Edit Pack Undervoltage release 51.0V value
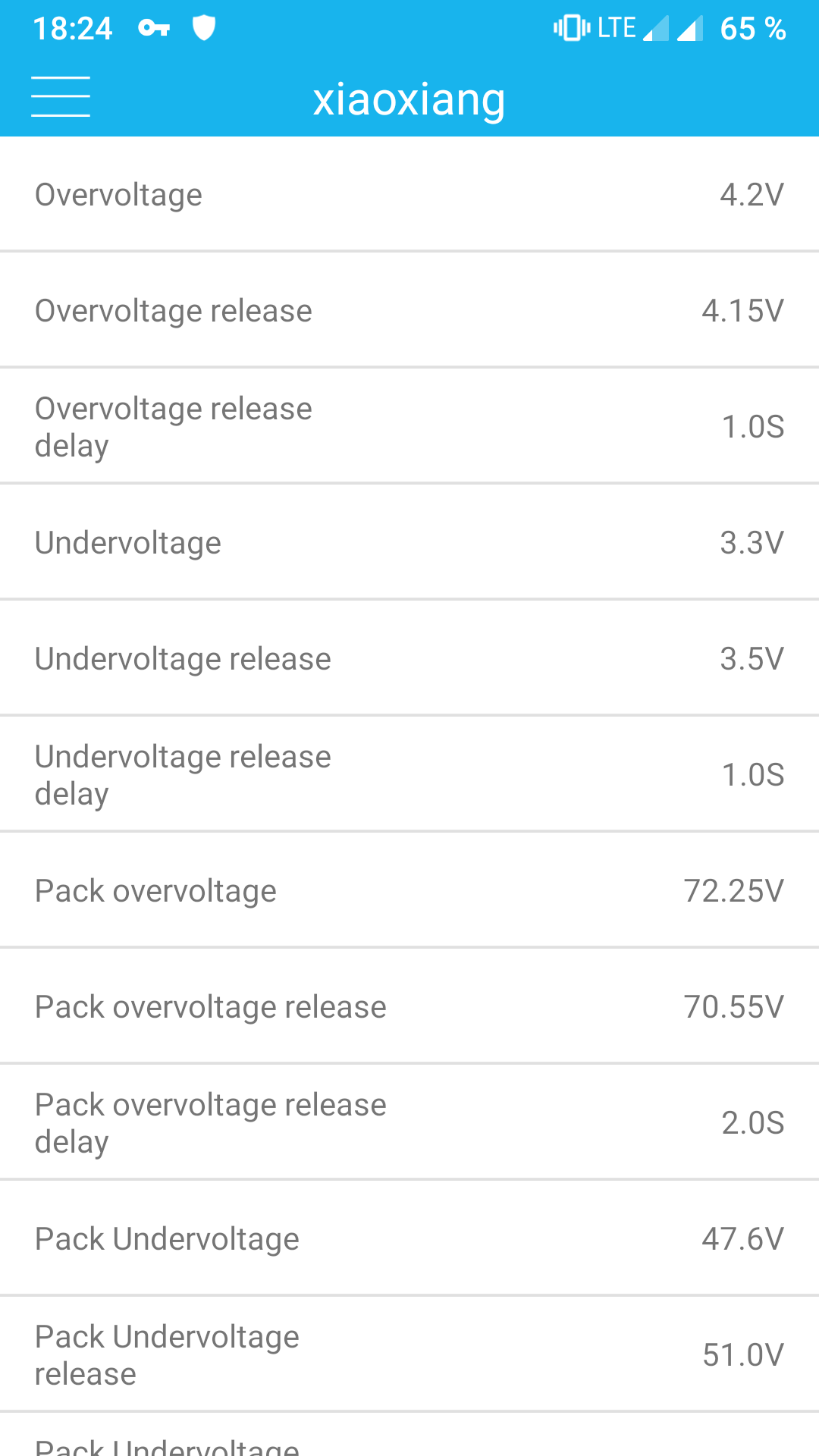 (742, 1355)
